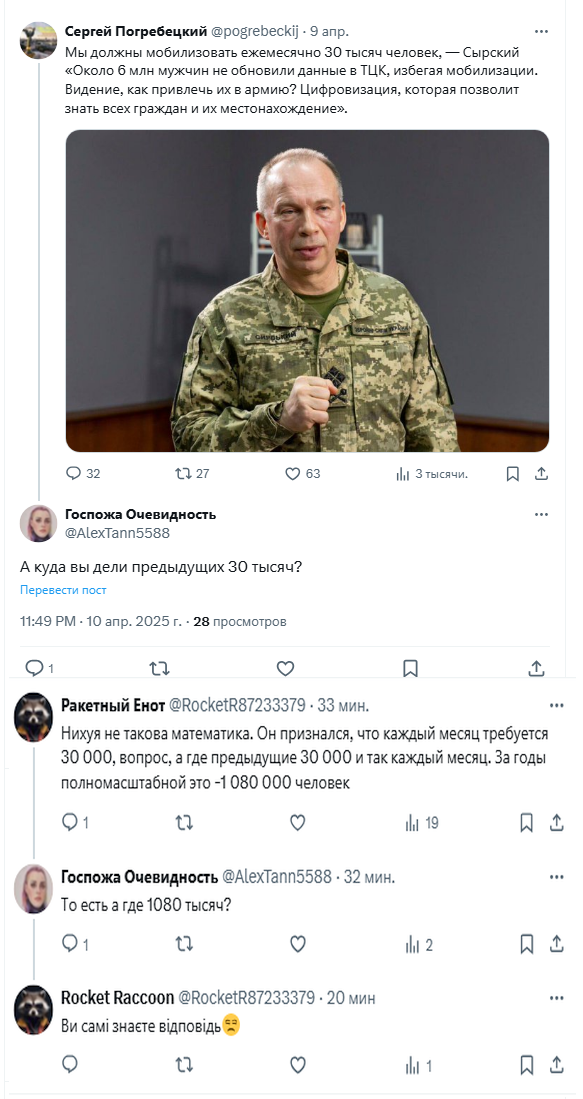Open Госпожа Очевидность display name on main post
This screenshot has width=583, height=1099.
pos(140,514)
